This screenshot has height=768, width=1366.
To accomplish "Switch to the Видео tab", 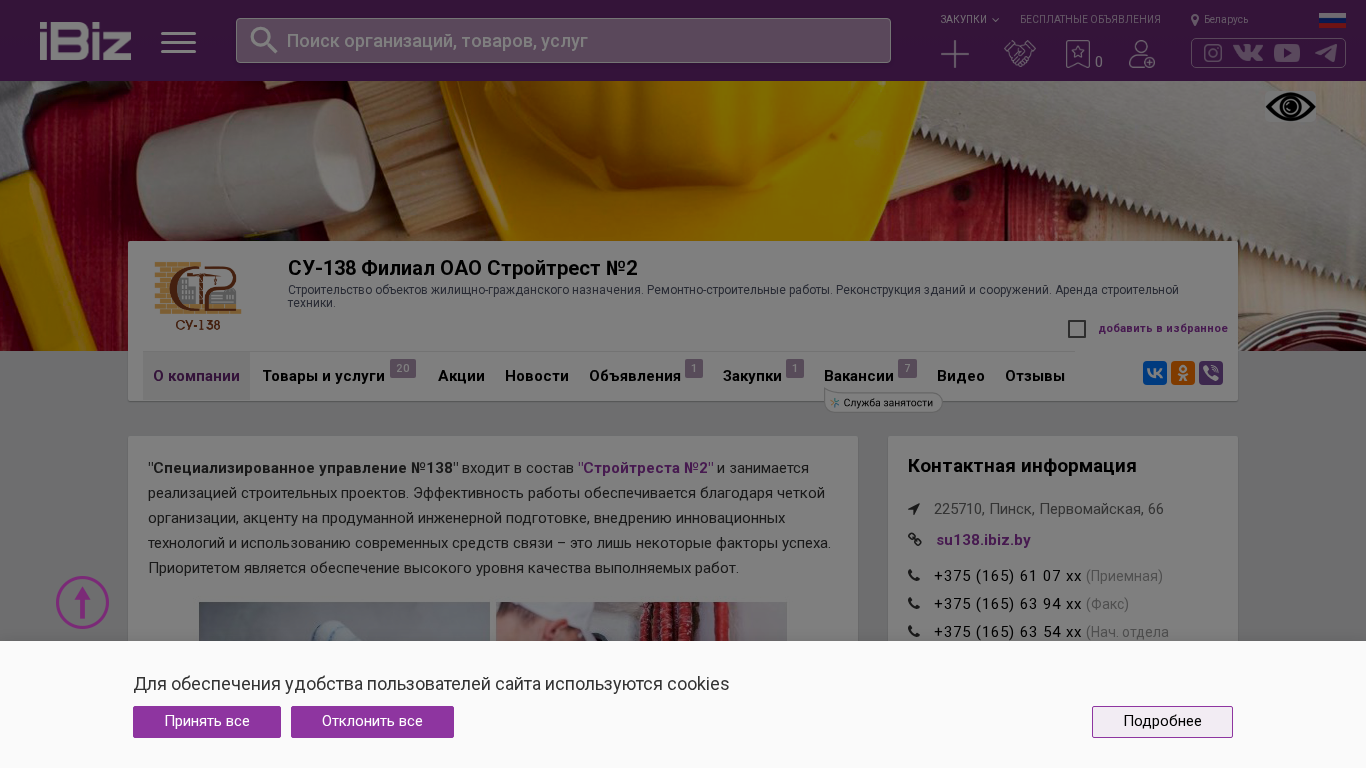I will 961,376.
